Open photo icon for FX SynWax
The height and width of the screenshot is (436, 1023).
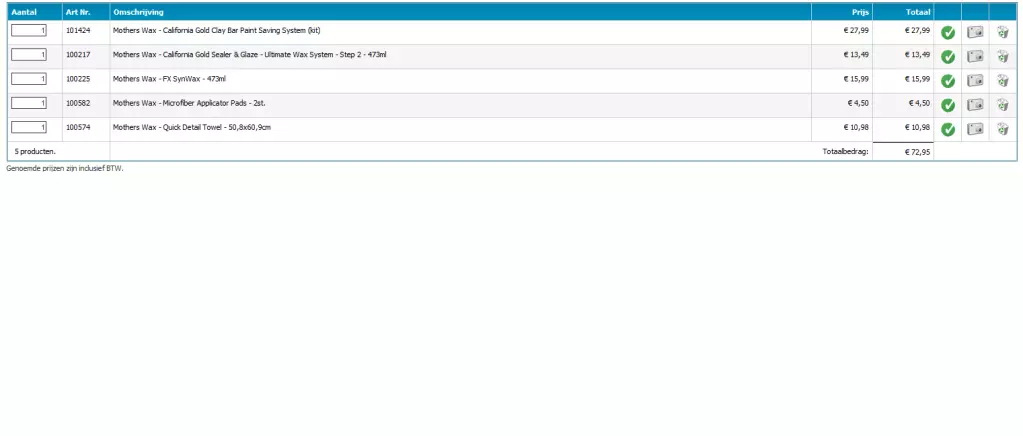[975, 81]
